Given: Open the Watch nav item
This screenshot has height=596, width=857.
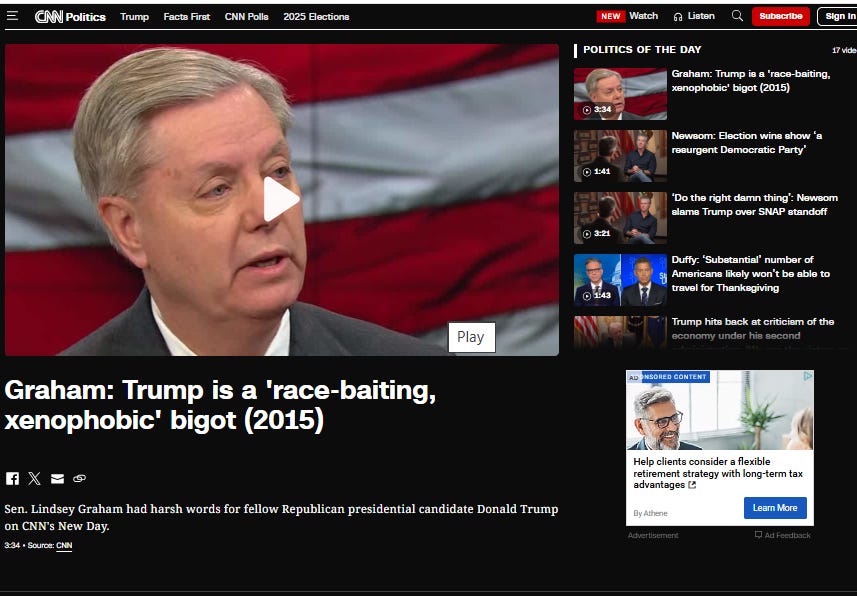Looking at the screenshot, I should [x=643, y=16].
